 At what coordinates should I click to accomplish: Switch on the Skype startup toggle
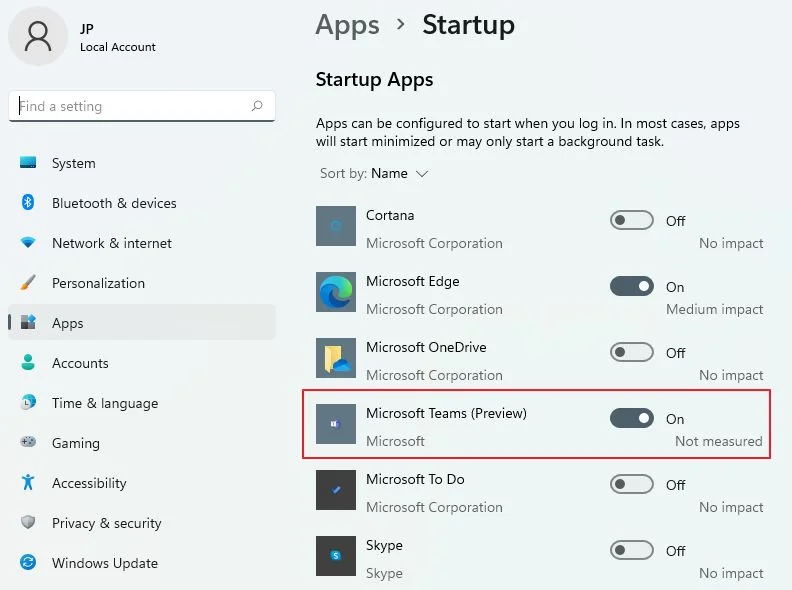tap(632, 550)
